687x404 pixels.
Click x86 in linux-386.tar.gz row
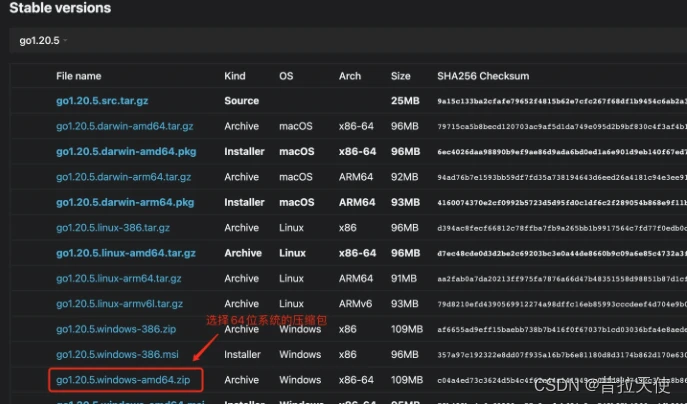pos(347,228)
